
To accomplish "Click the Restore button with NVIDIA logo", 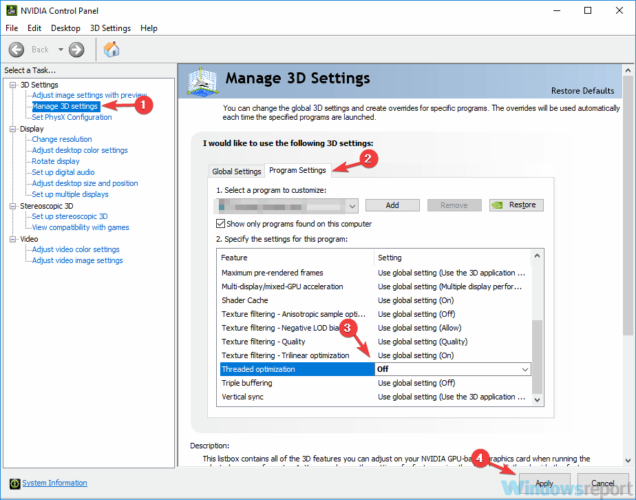I will (x=516, y=205).
